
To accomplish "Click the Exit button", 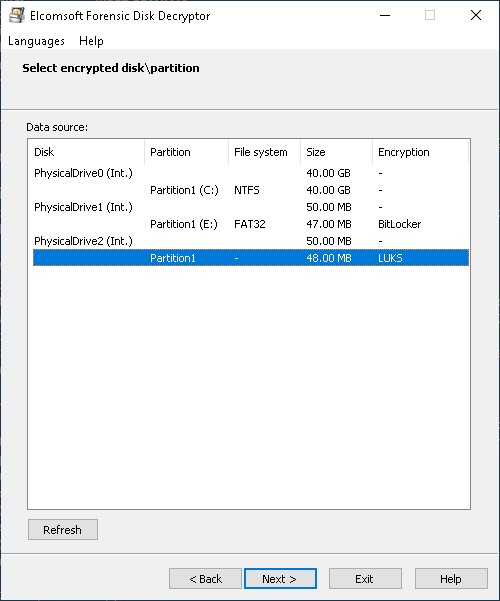I will point(365,579).
